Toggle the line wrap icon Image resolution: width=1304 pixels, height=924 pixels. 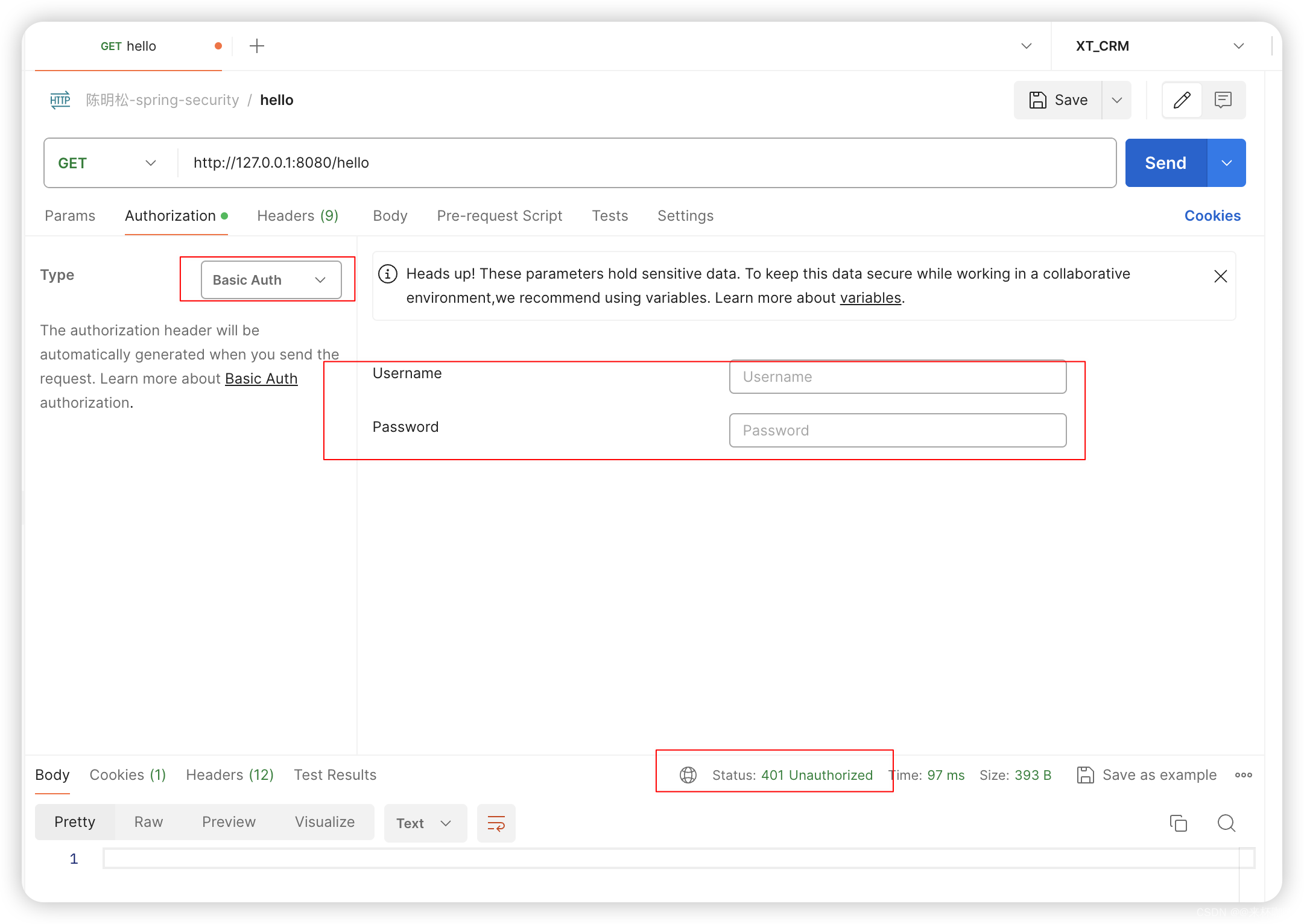[496, 823]
